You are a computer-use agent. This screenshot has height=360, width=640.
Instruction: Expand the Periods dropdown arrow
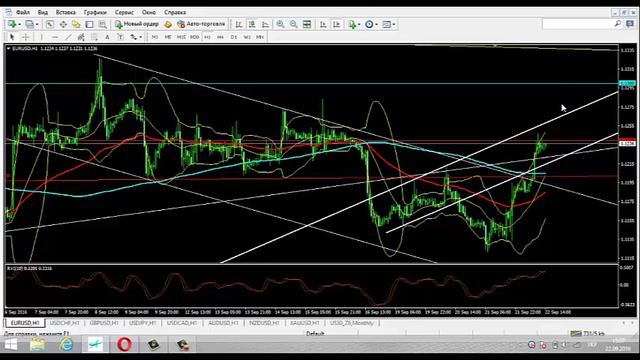coord(376,24)
